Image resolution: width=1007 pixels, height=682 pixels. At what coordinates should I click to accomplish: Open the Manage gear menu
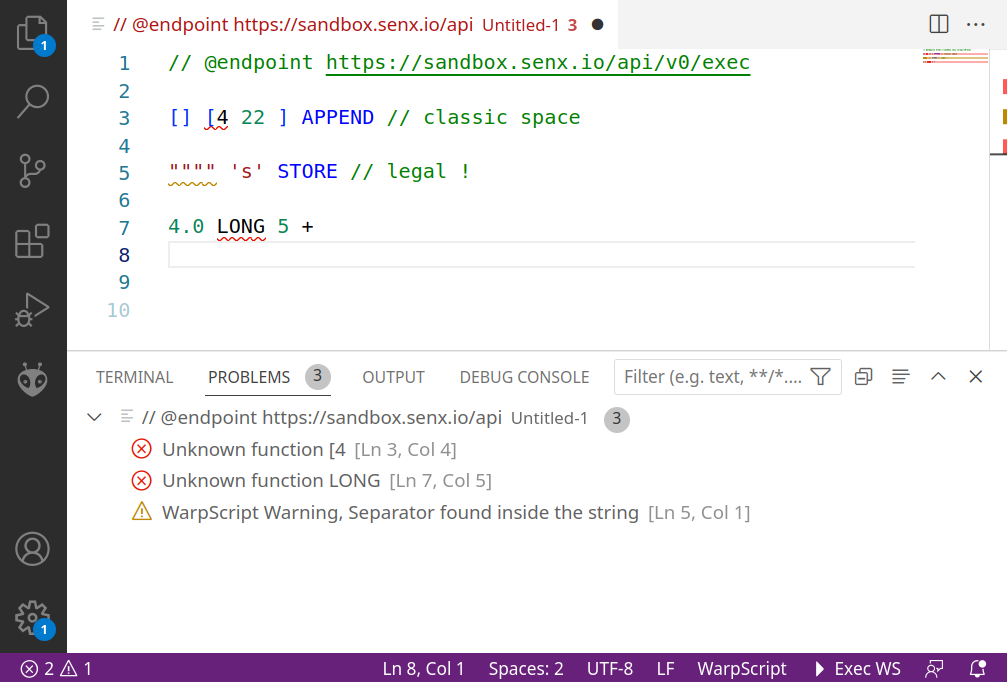pos(33,618)
